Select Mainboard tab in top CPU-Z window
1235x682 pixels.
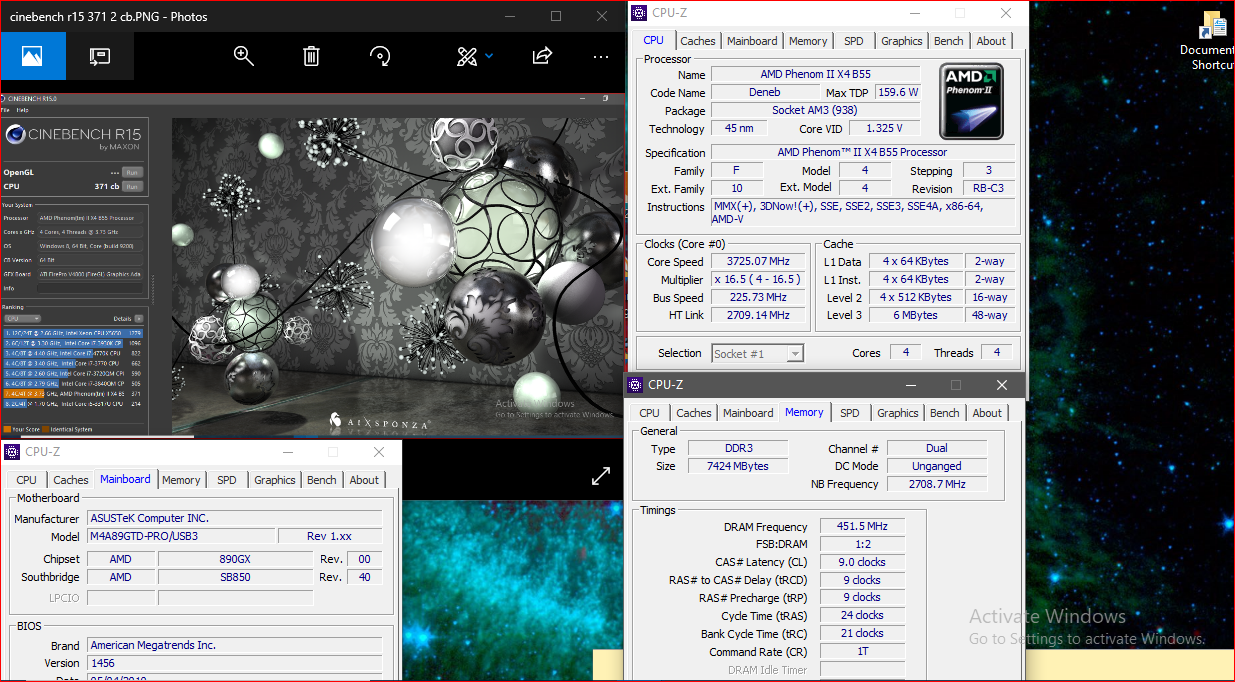point(753,41)
